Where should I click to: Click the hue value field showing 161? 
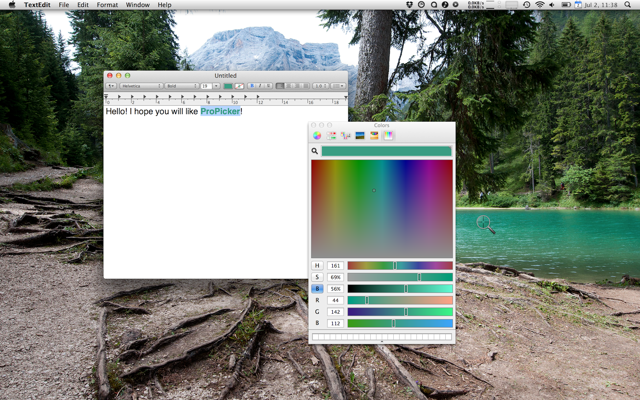pos(335,265)
